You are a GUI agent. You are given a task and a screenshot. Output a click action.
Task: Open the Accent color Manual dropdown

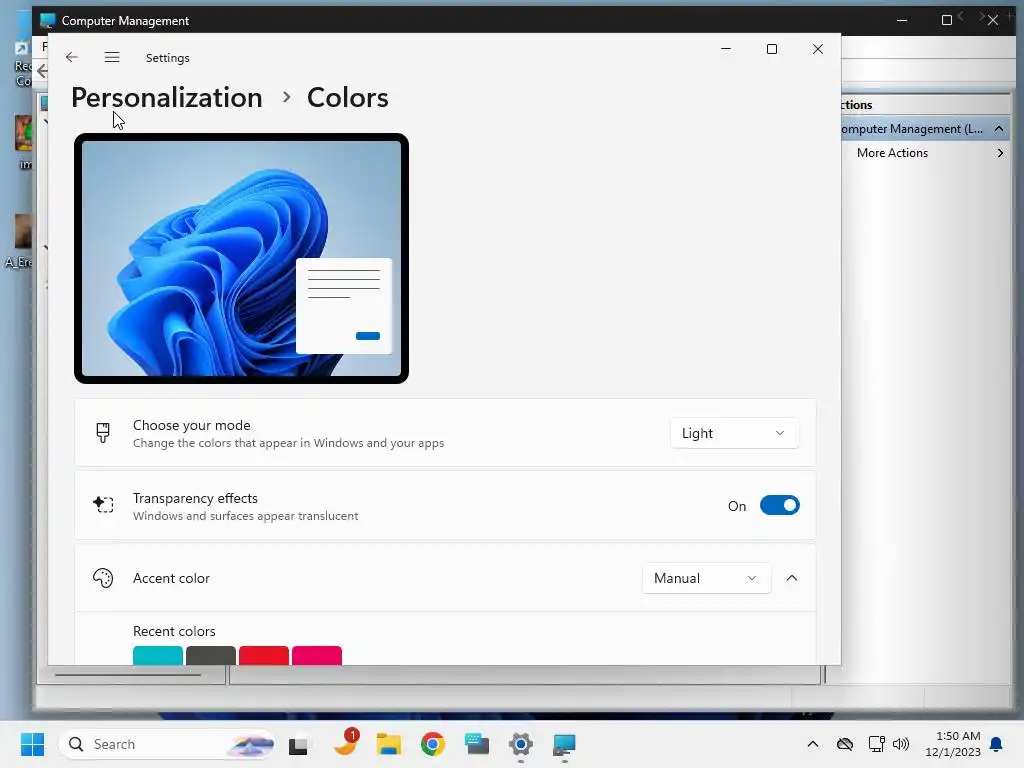pos(706,578)
